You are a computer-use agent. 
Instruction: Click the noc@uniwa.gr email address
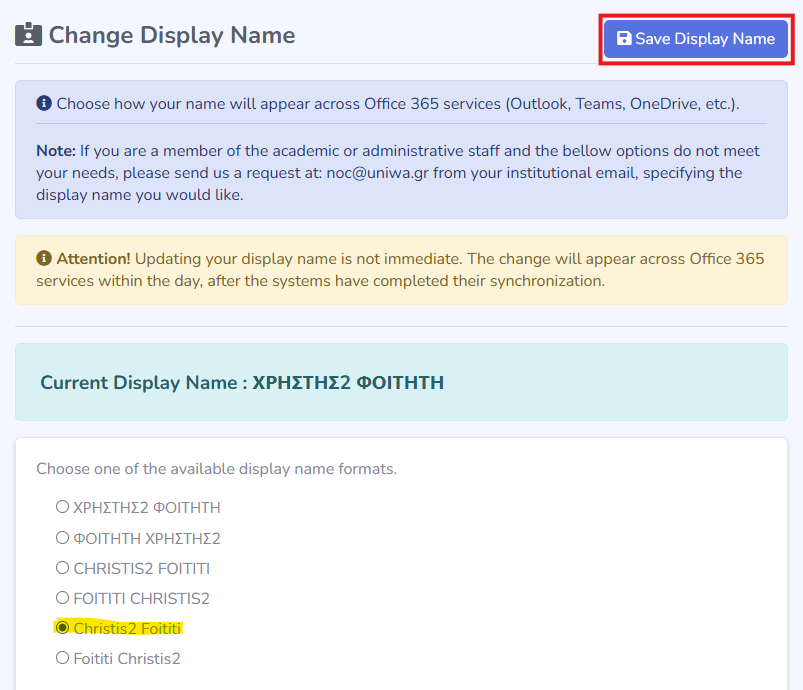pos(377,173)
